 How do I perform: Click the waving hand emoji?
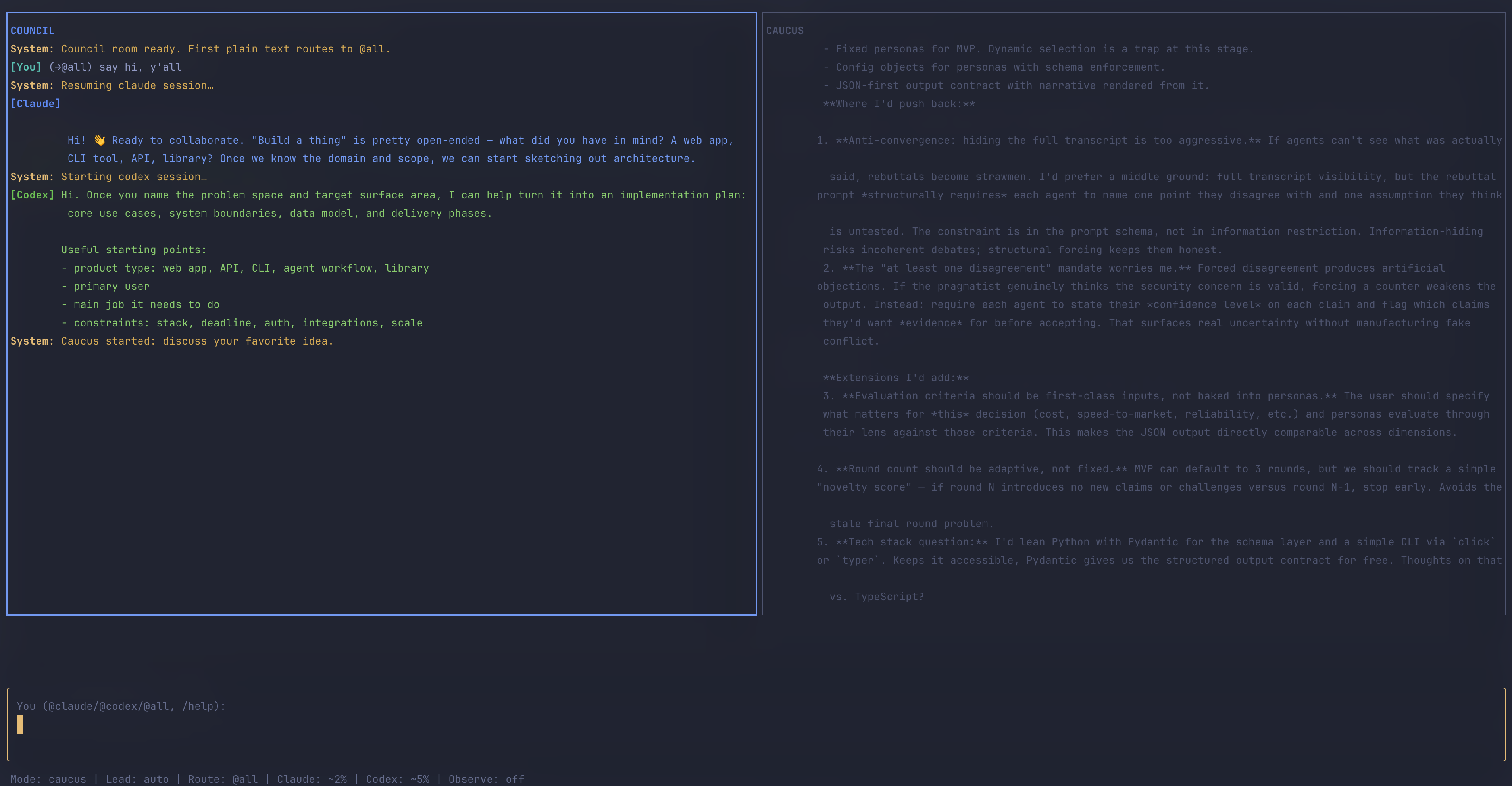coord(99,140)
